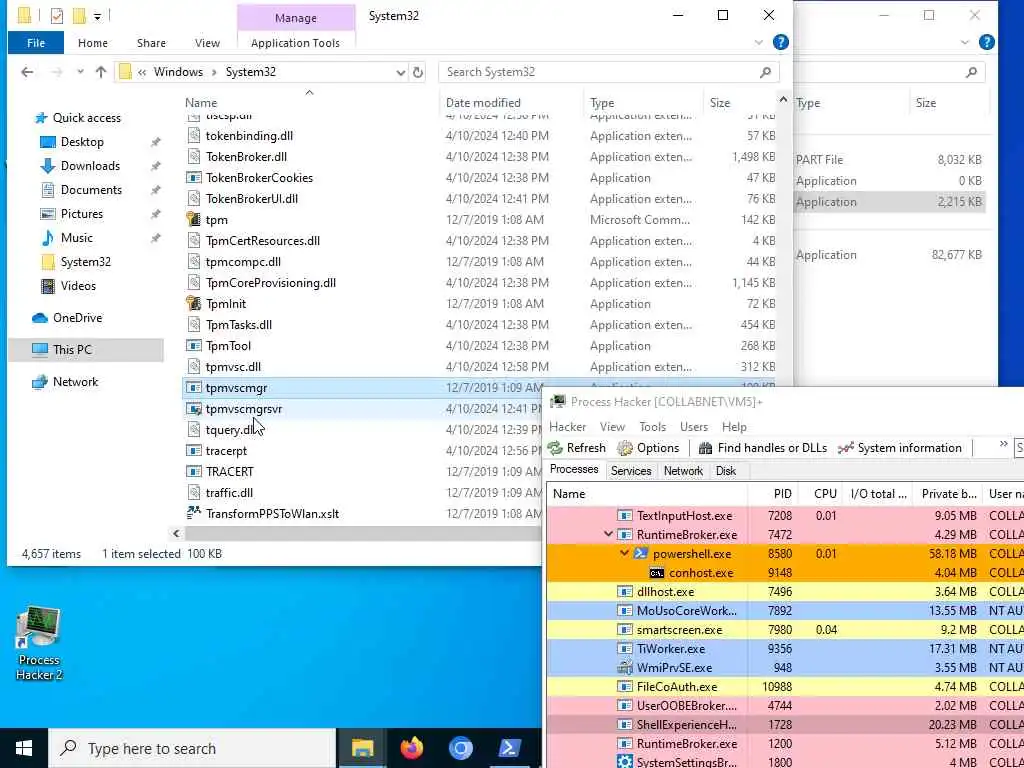
Task: Click the TpmTool application icon
Action: [x=193, y=345]
